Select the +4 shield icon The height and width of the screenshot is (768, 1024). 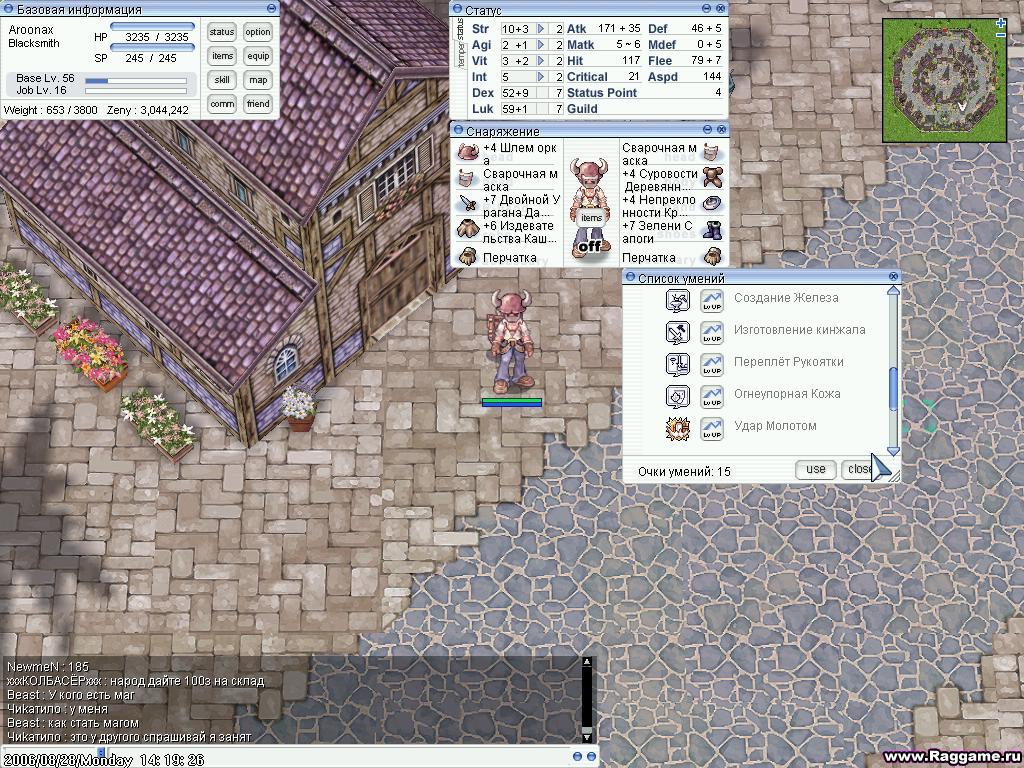coord(712,204)
